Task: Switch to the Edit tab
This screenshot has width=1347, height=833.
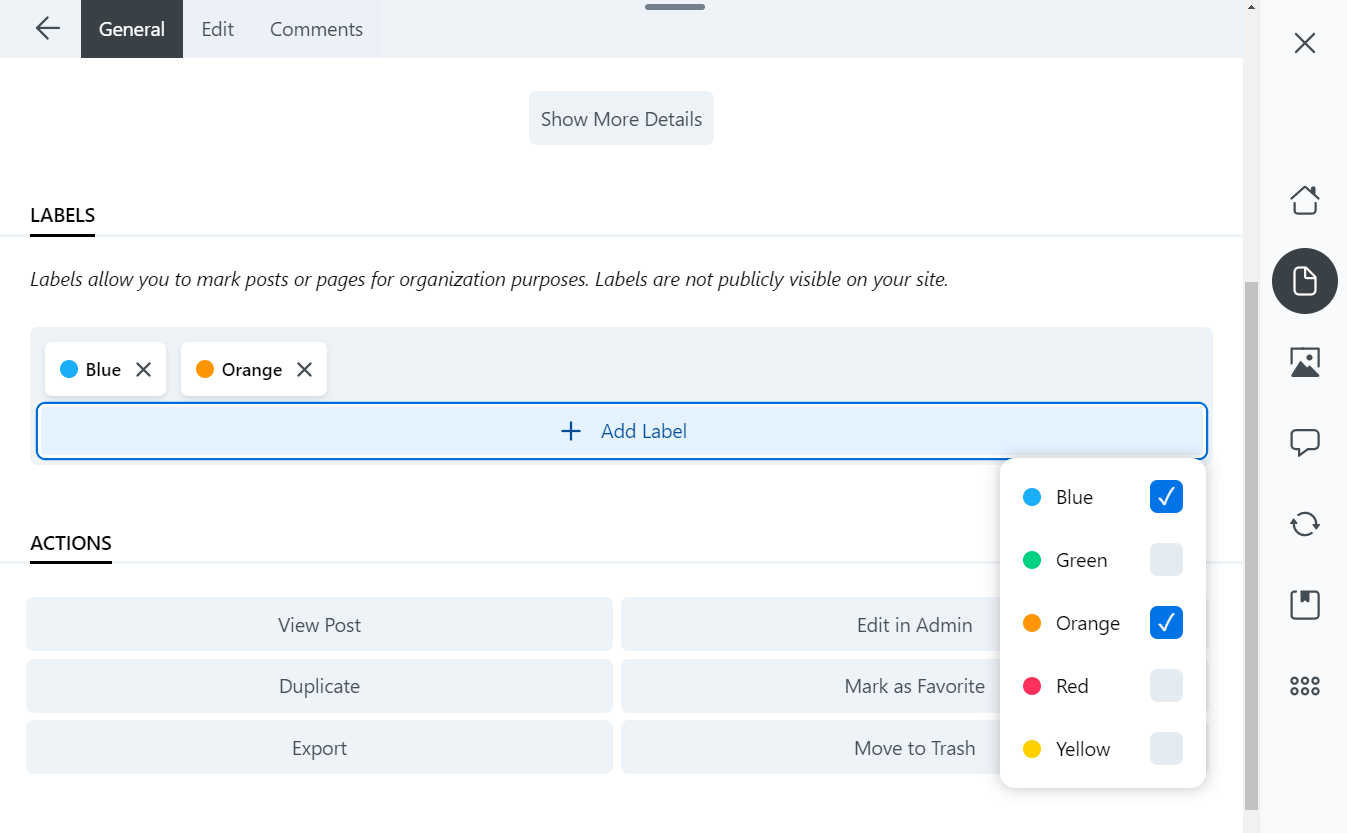Action: 217,29
